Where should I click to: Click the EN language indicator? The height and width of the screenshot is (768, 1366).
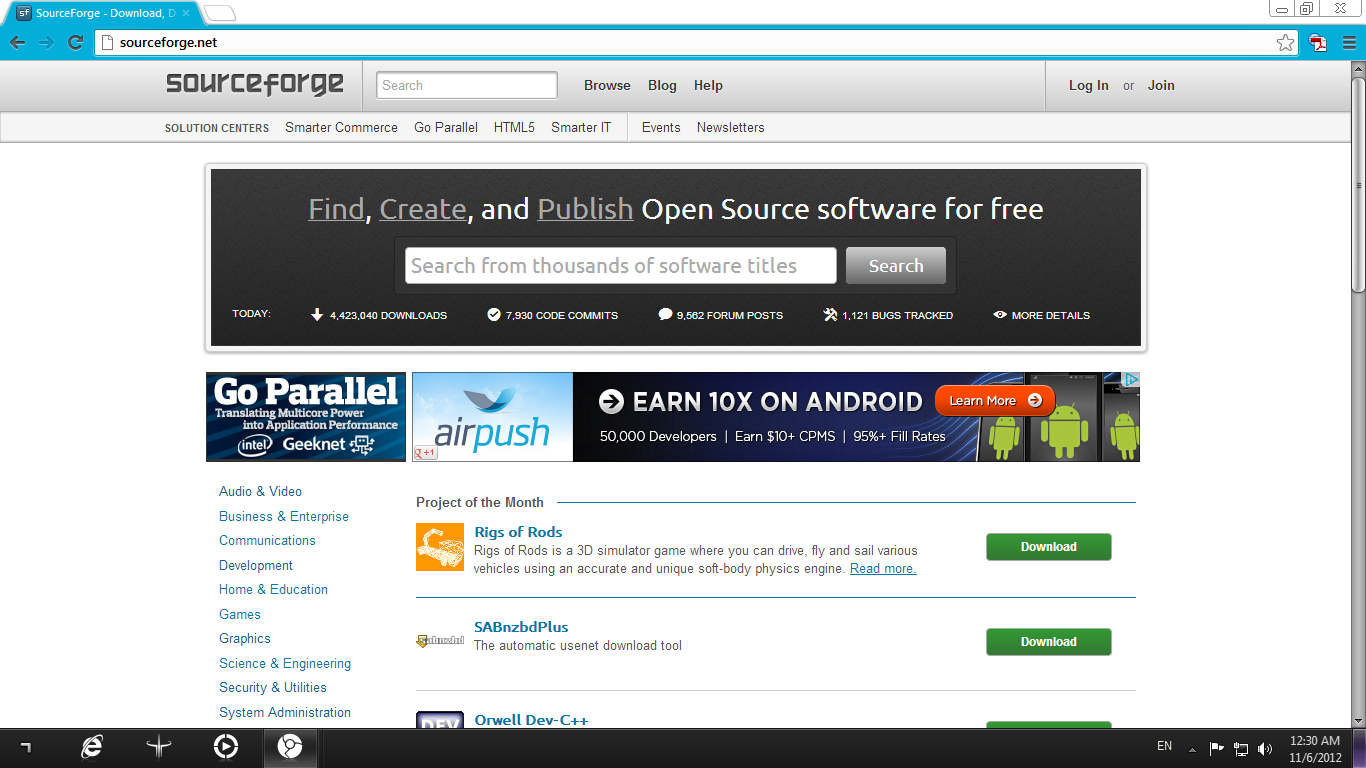pos(1164,746)
